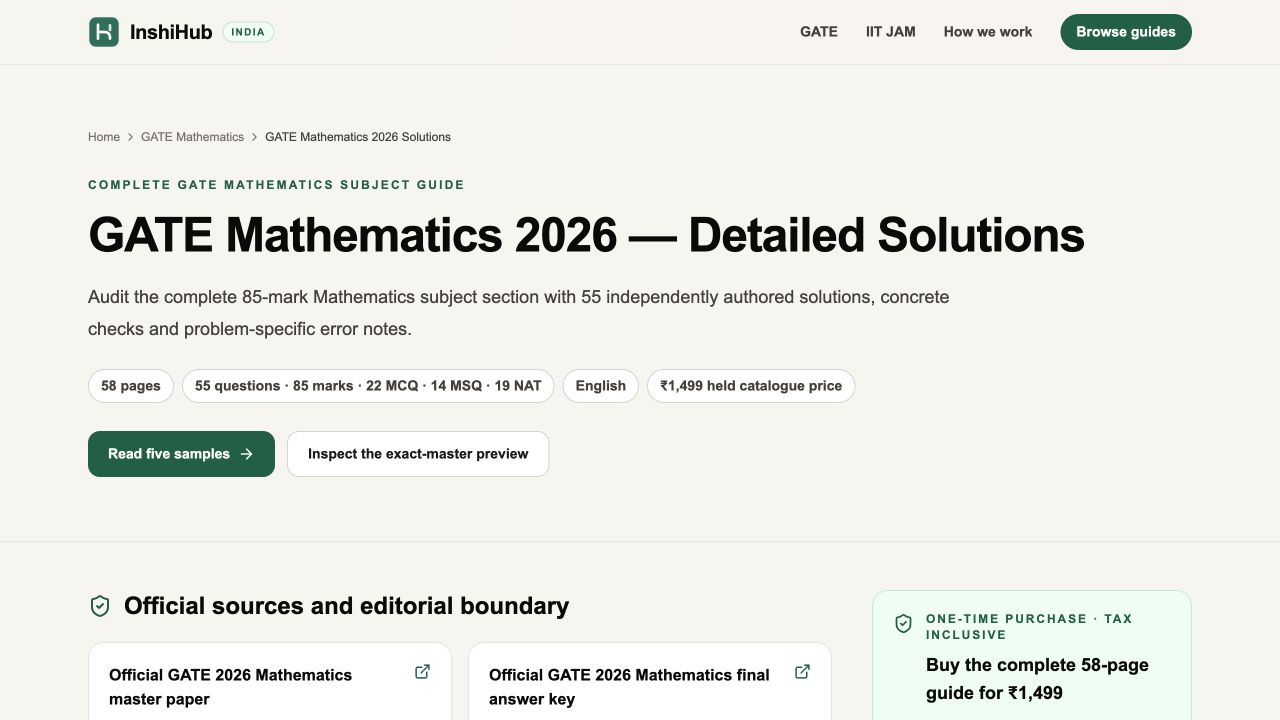Click the page title GATE Mathematics 2026
Image resolution: width=1280 pixels, height=720 pixels.
[586, 234]
